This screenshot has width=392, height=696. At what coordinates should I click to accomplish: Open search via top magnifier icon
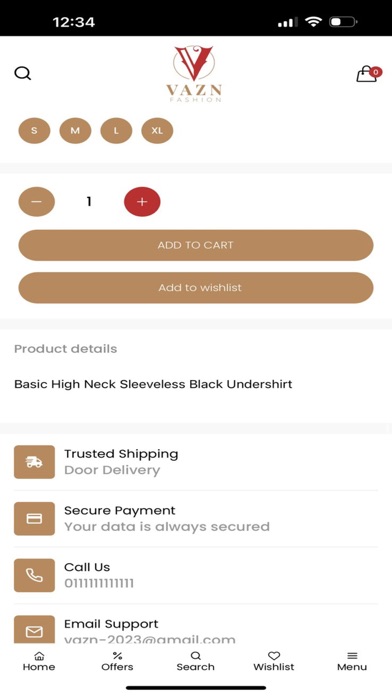click(23, 73)
